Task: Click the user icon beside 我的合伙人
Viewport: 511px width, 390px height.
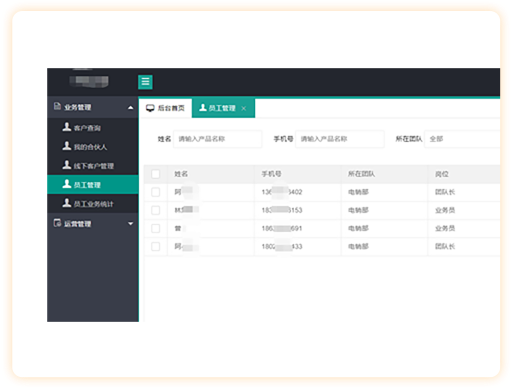Action: coord(67,146)
